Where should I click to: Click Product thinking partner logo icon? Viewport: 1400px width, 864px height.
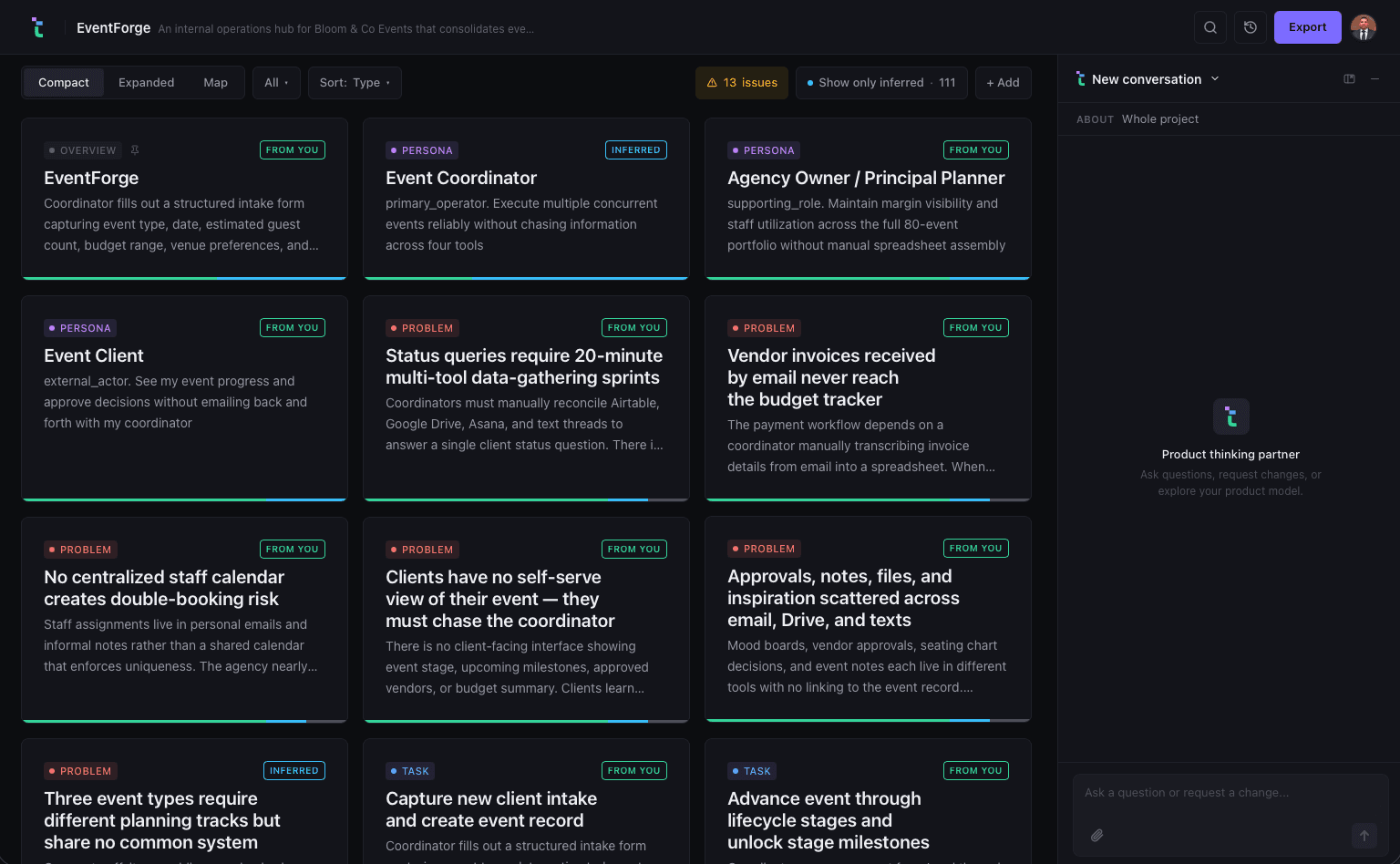coord(1231,417)
